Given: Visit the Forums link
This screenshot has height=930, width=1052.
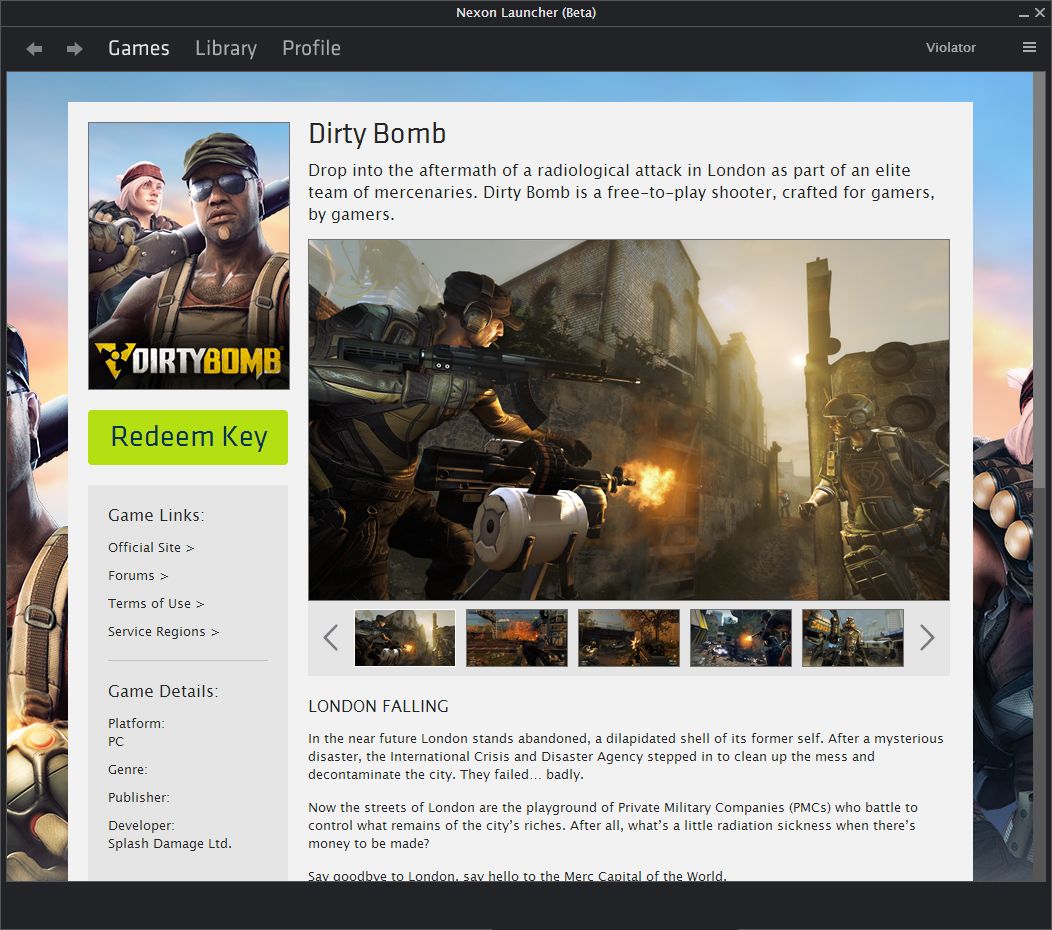Looking at the screenshot, I should [x=138, y=575].
